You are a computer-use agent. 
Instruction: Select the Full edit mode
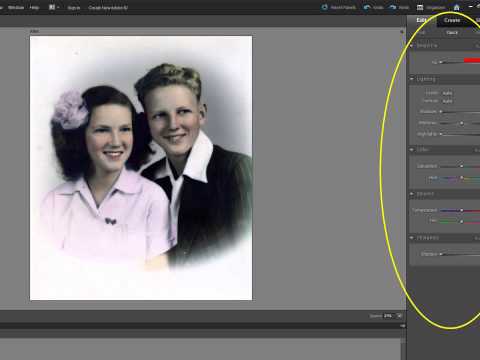point(421,33)
